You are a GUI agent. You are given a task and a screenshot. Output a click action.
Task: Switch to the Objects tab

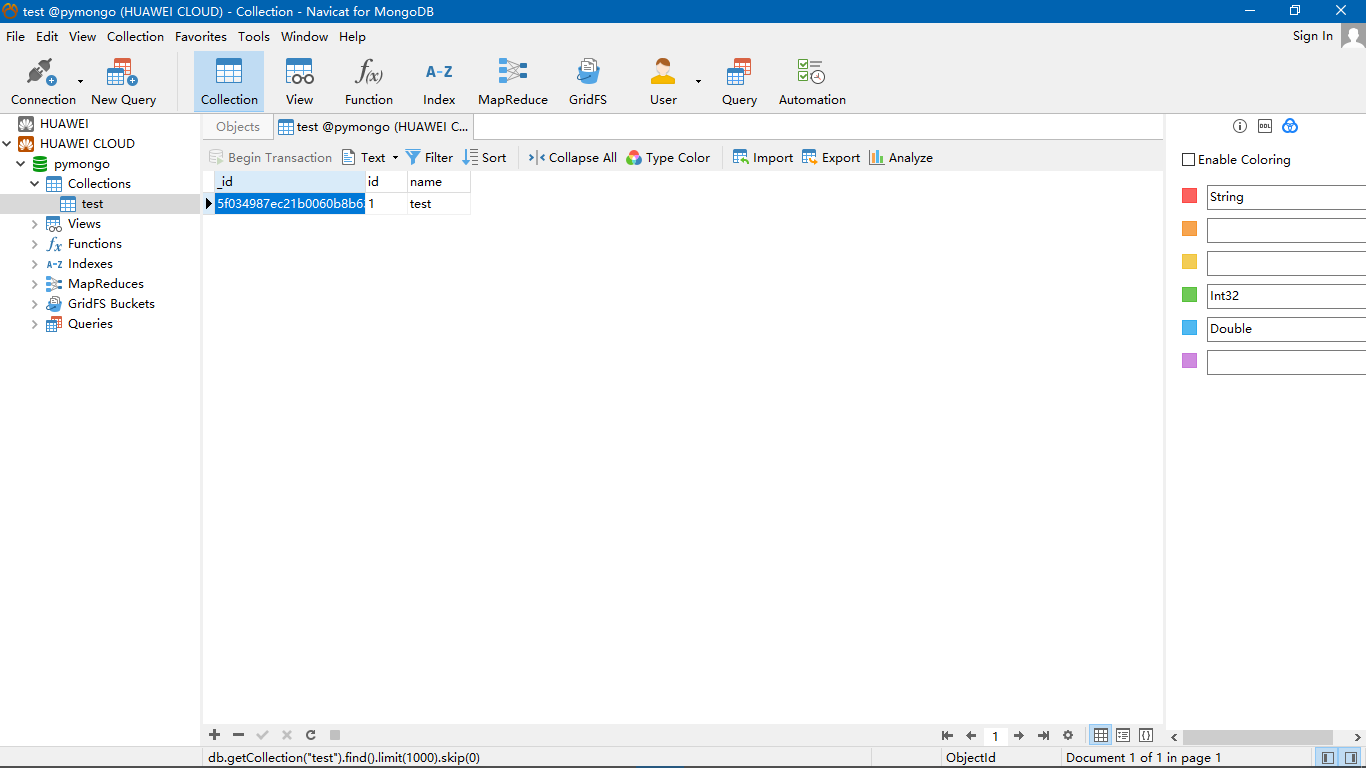(238, 127)
